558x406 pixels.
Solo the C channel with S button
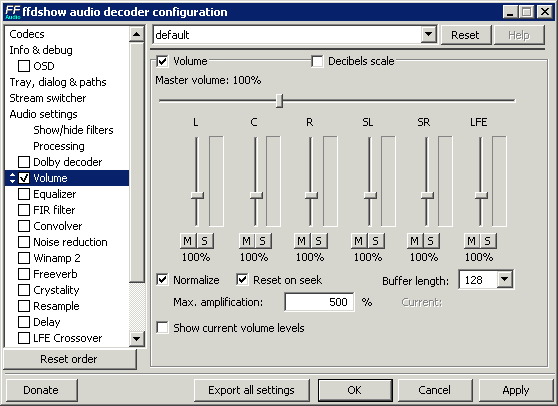tap(262, 241)
